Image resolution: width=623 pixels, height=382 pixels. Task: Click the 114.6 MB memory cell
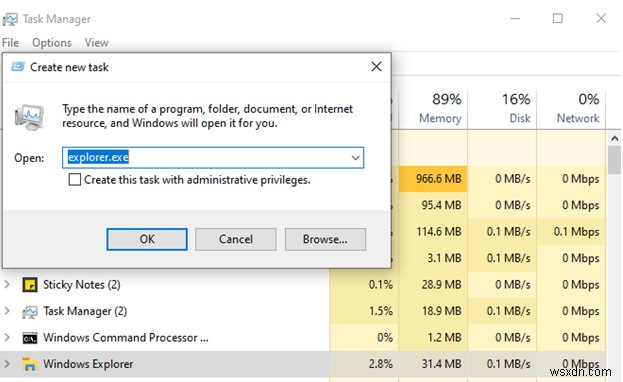click(433, 232)
